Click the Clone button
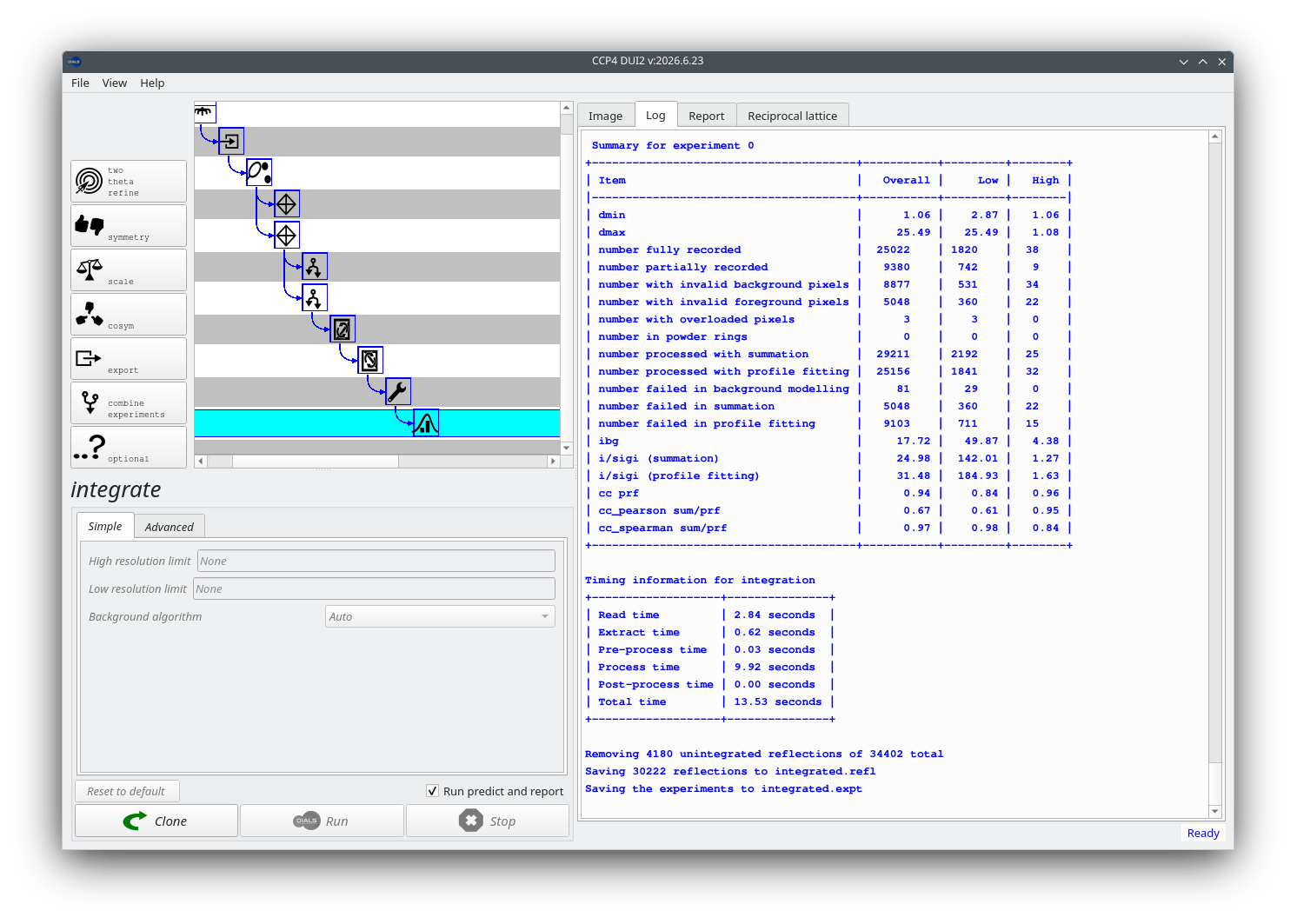 tap(156, 821)
